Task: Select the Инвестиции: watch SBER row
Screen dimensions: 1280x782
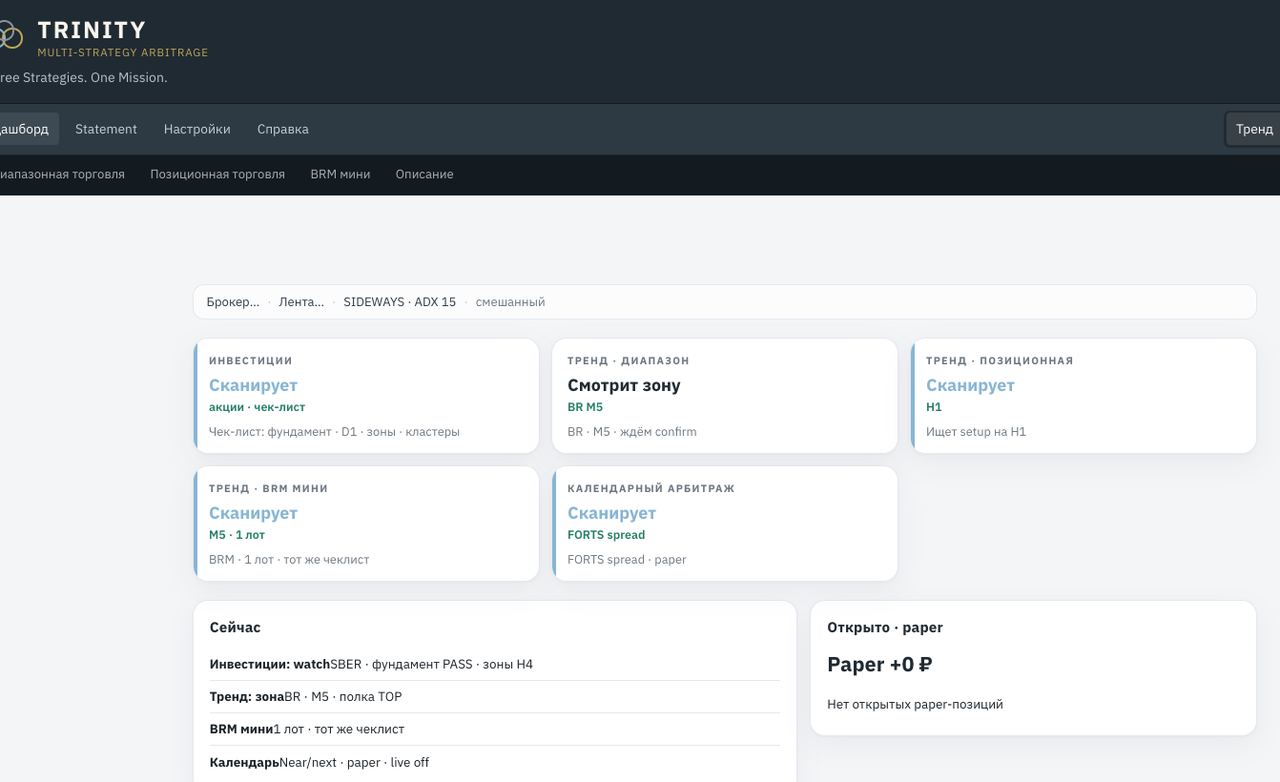Action: pyautogui.click(x=495, y=664)
